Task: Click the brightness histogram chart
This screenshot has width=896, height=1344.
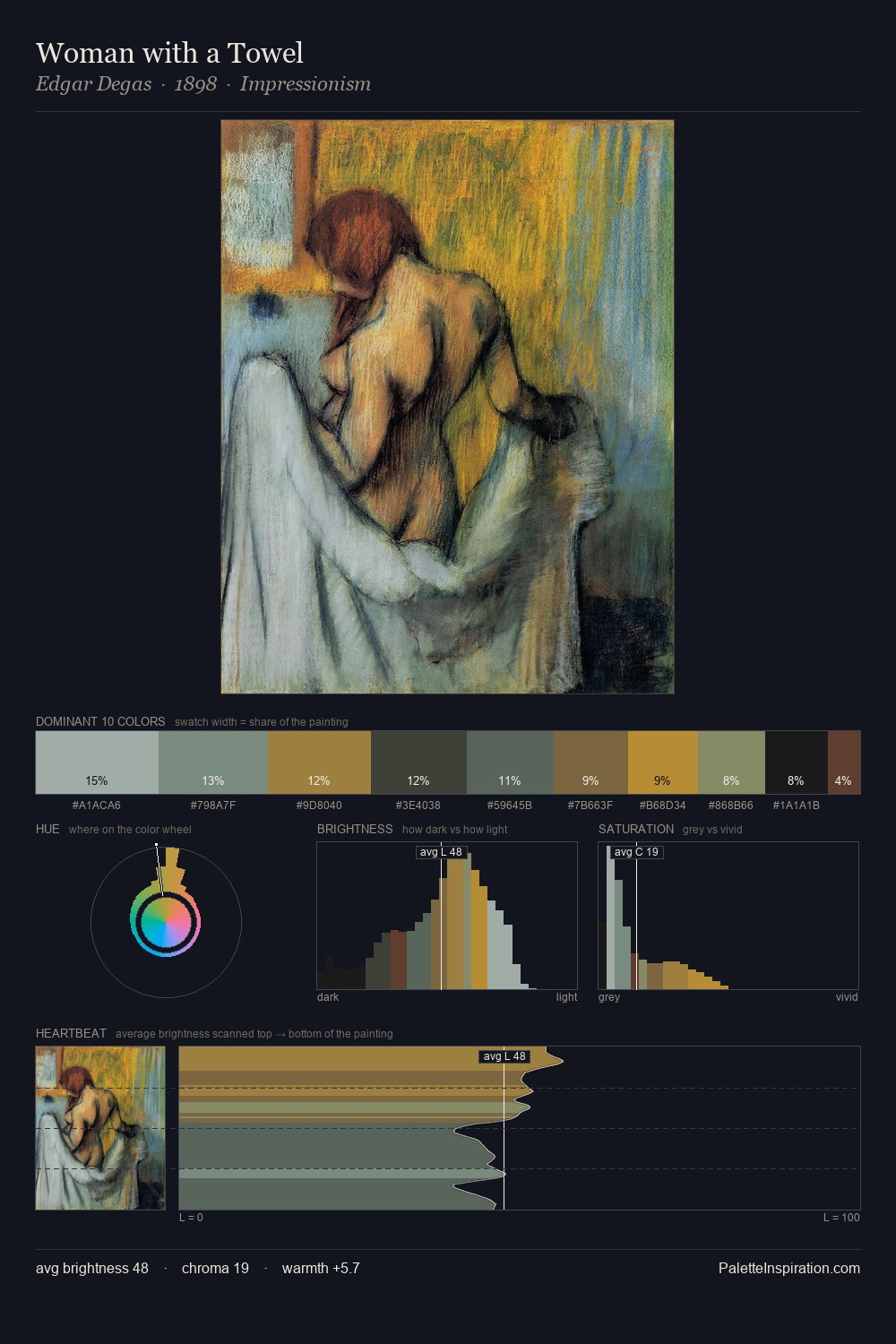Action: pyautogui.click(x=447, y=916)
